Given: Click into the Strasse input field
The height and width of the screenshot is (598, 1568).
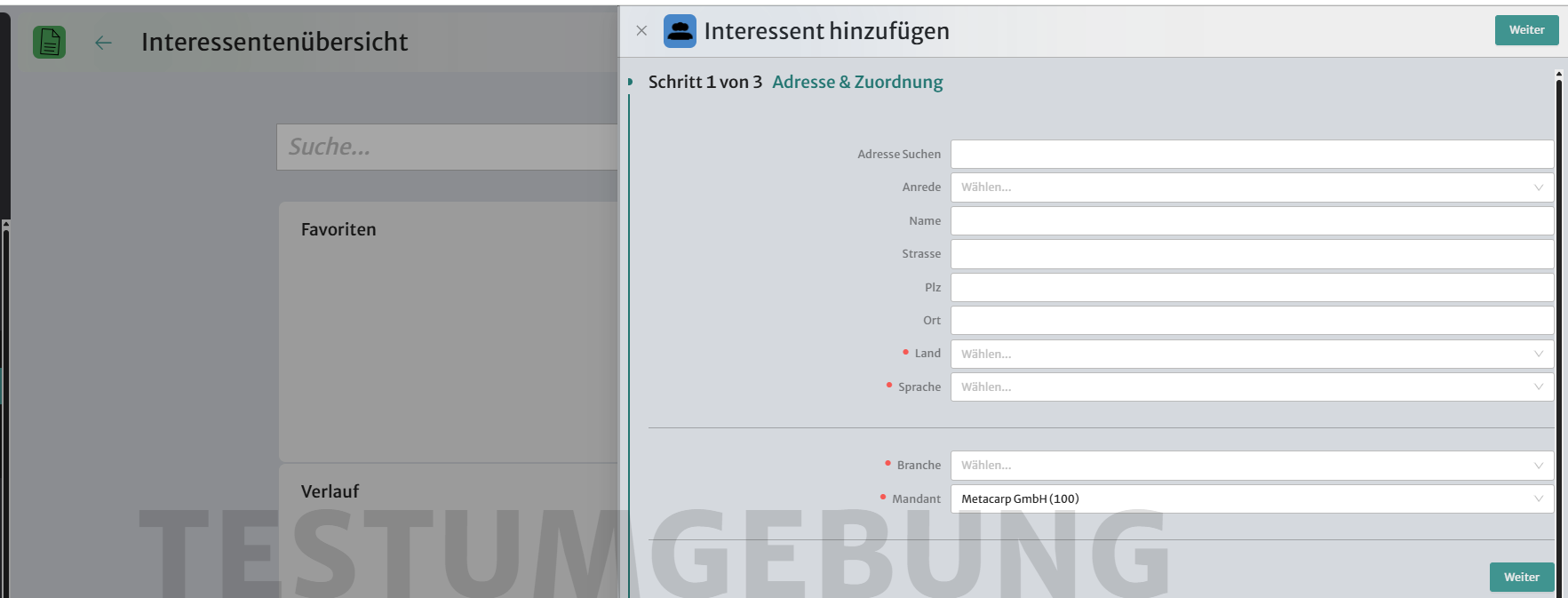Looking at the screenshot, I should point(1252,254).
